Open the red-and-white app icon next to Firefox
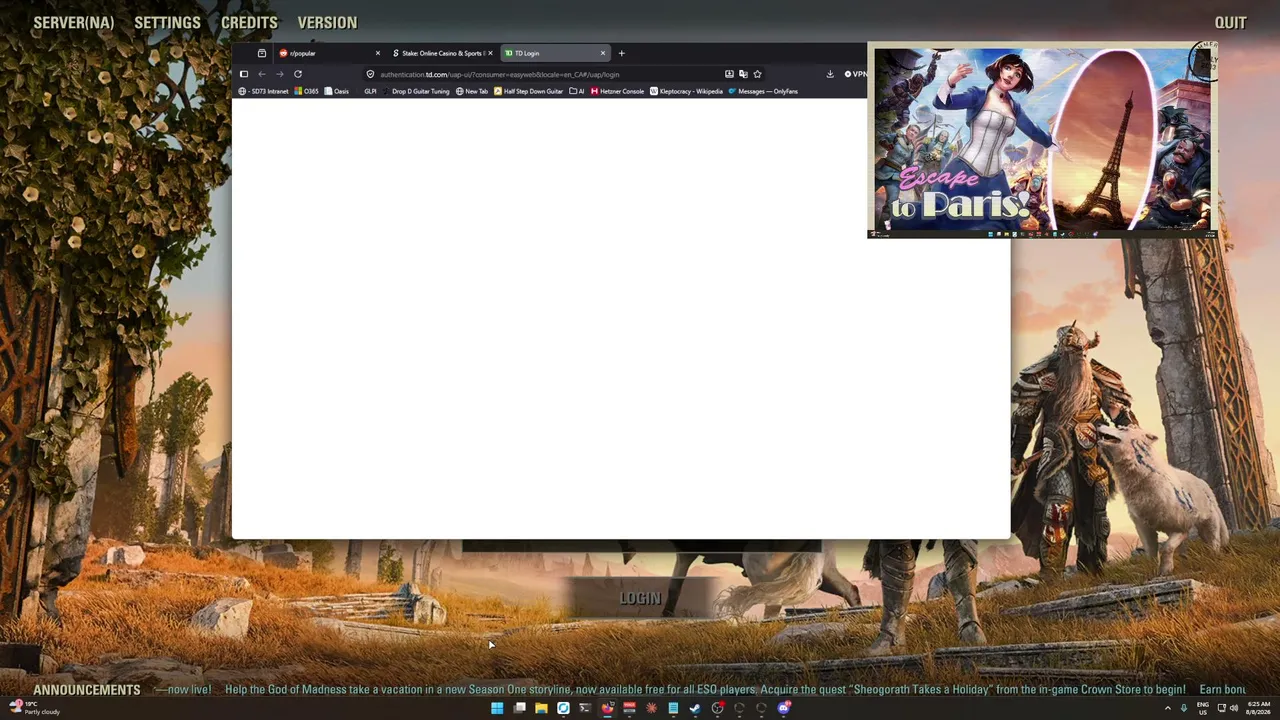This screenshot has width=1280, height=720. (x=629, y=708)
